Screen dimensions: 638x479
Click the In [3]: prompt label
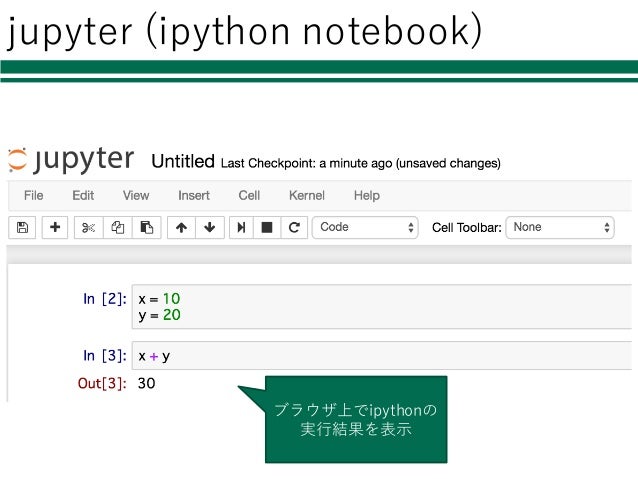tap(105, 356)
